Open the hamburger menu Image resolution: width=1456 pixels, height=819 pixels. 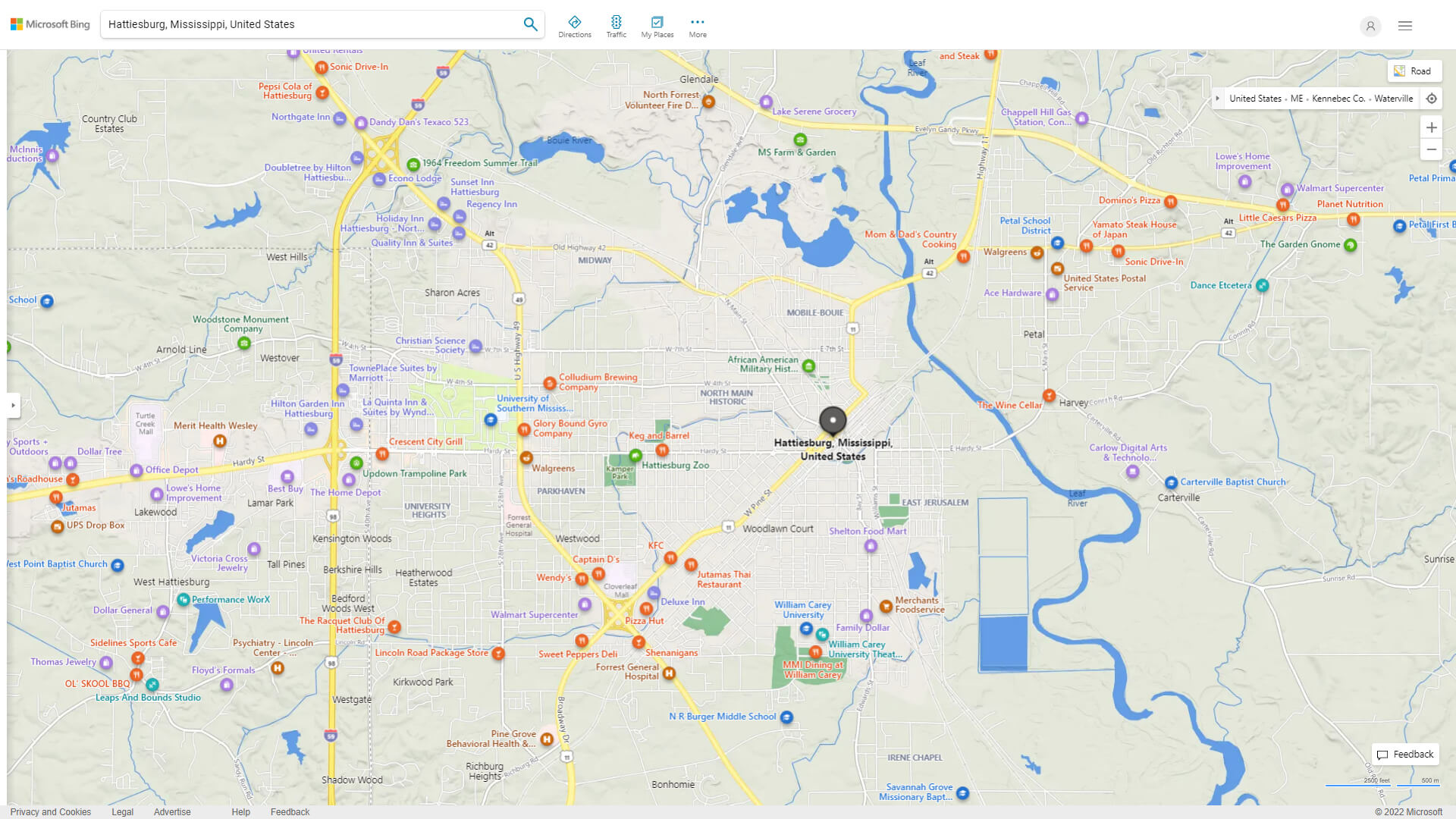(1404, 25)
